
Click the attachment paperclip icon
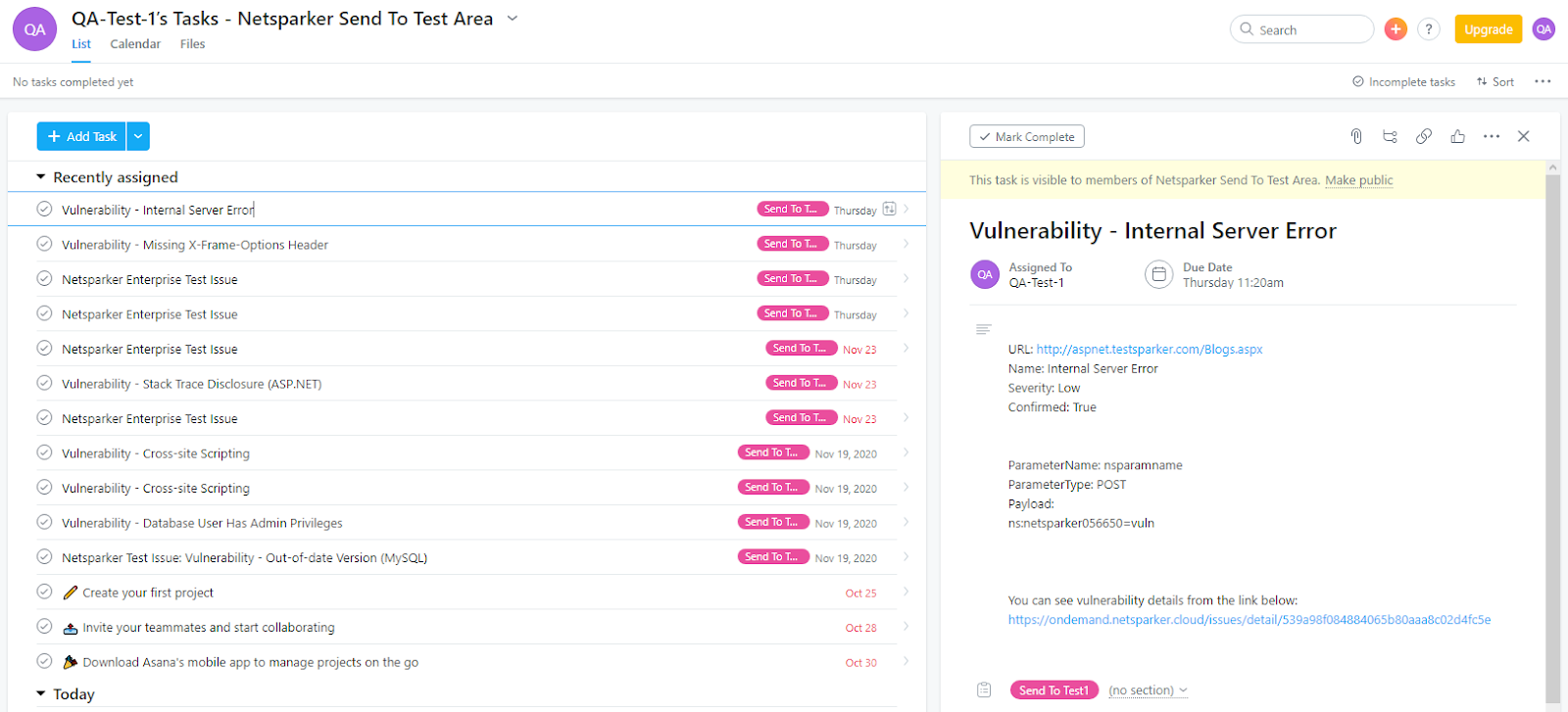tap(1356, 137)
